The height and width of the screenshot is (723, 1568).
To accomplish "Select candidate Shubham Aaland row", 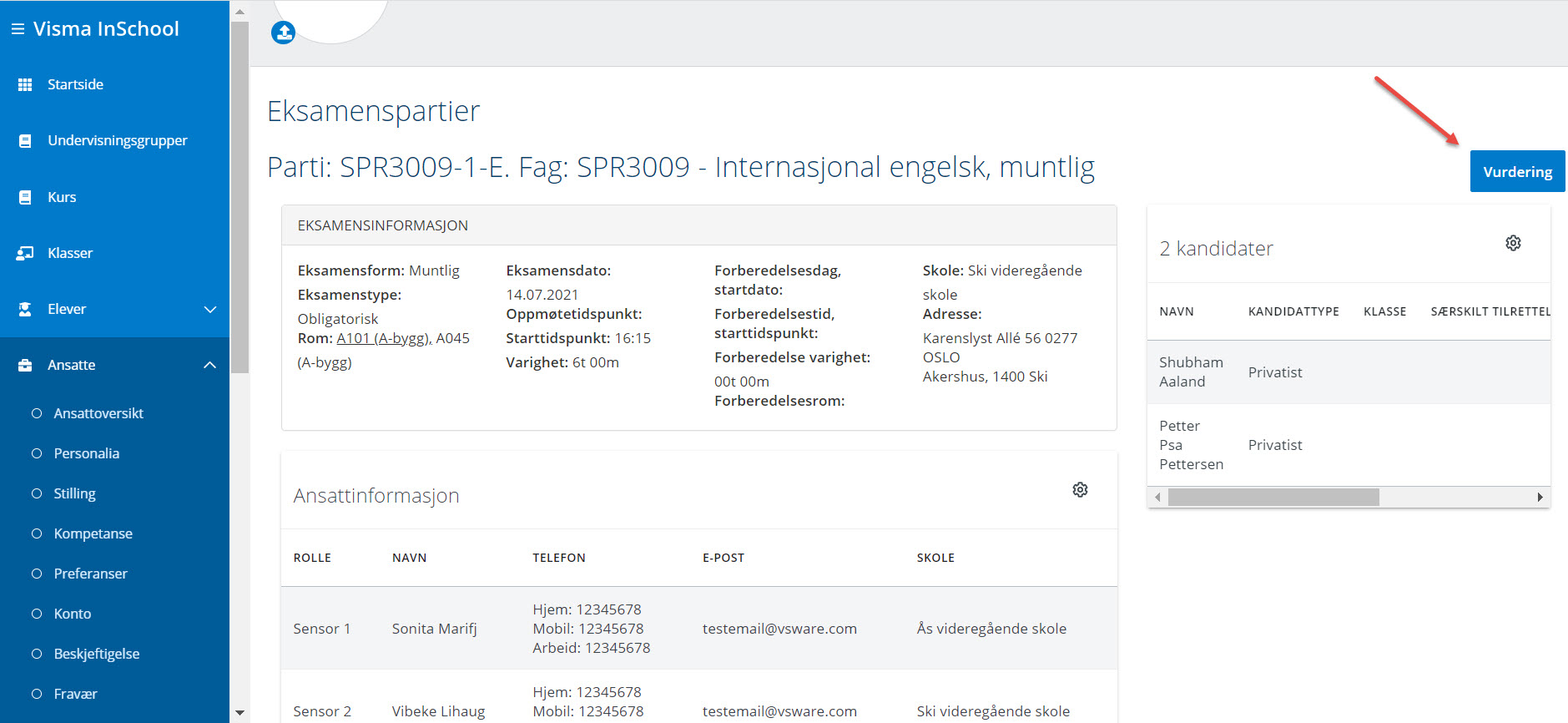I will [1349, 372].
